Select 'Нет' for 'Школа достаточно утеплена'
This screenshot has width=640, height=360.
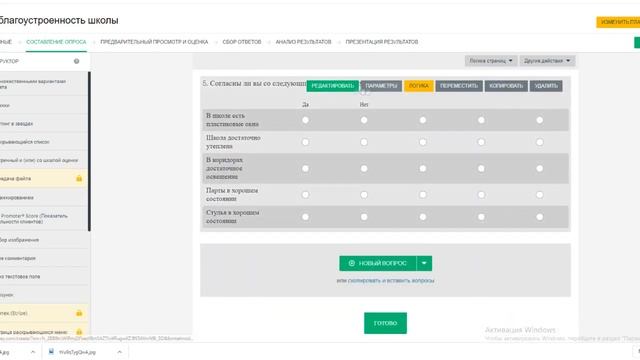point(364,142)
